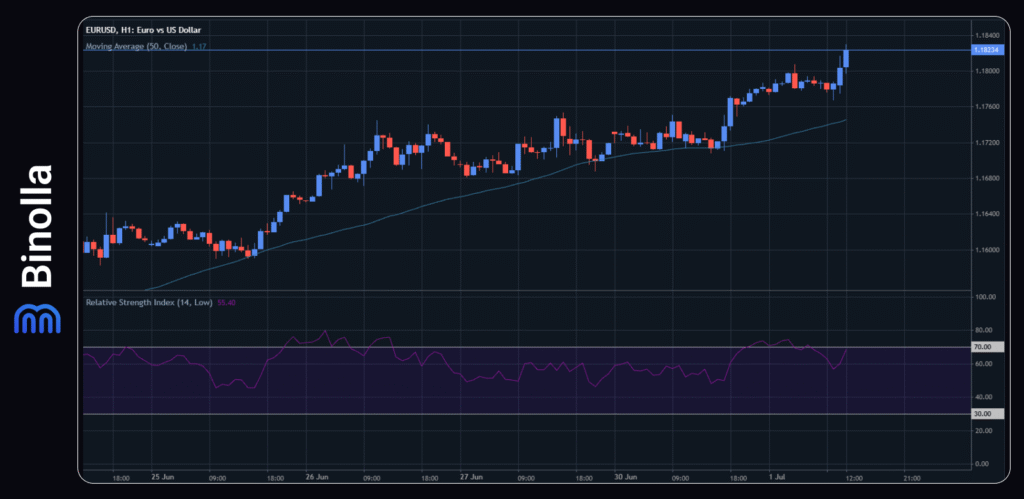Click the 30 Jun date on time axis
Screen dimensions: 1024x499
click(x=626, y=477)
